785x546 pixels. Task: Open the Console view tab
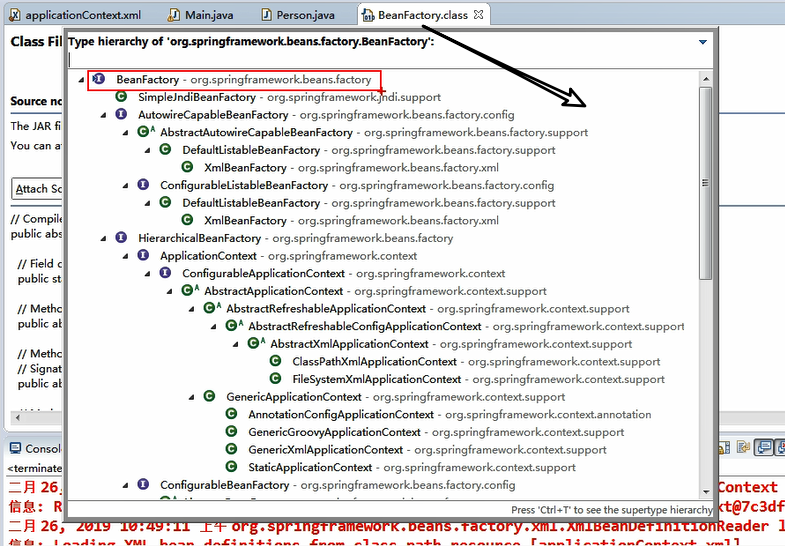36,449
